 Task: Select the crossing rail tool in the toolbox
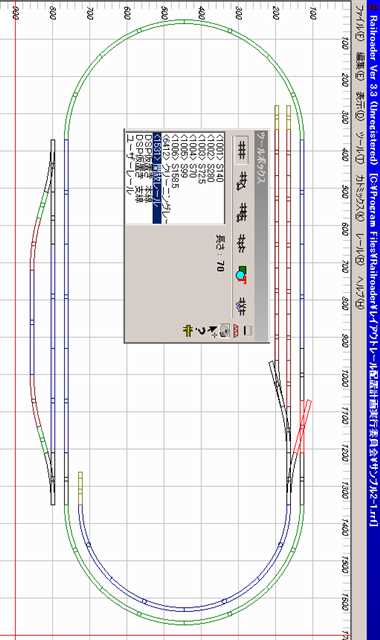click(241, 243)
